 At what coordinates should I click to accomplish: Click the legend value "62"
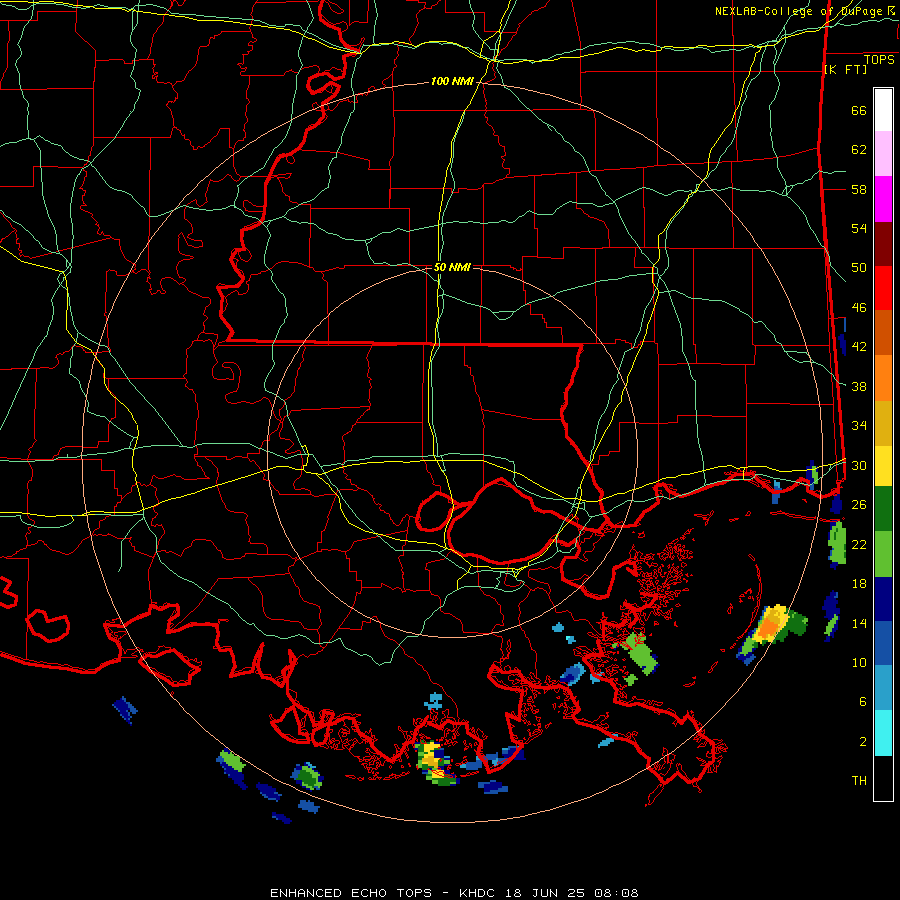pos(859,150)
